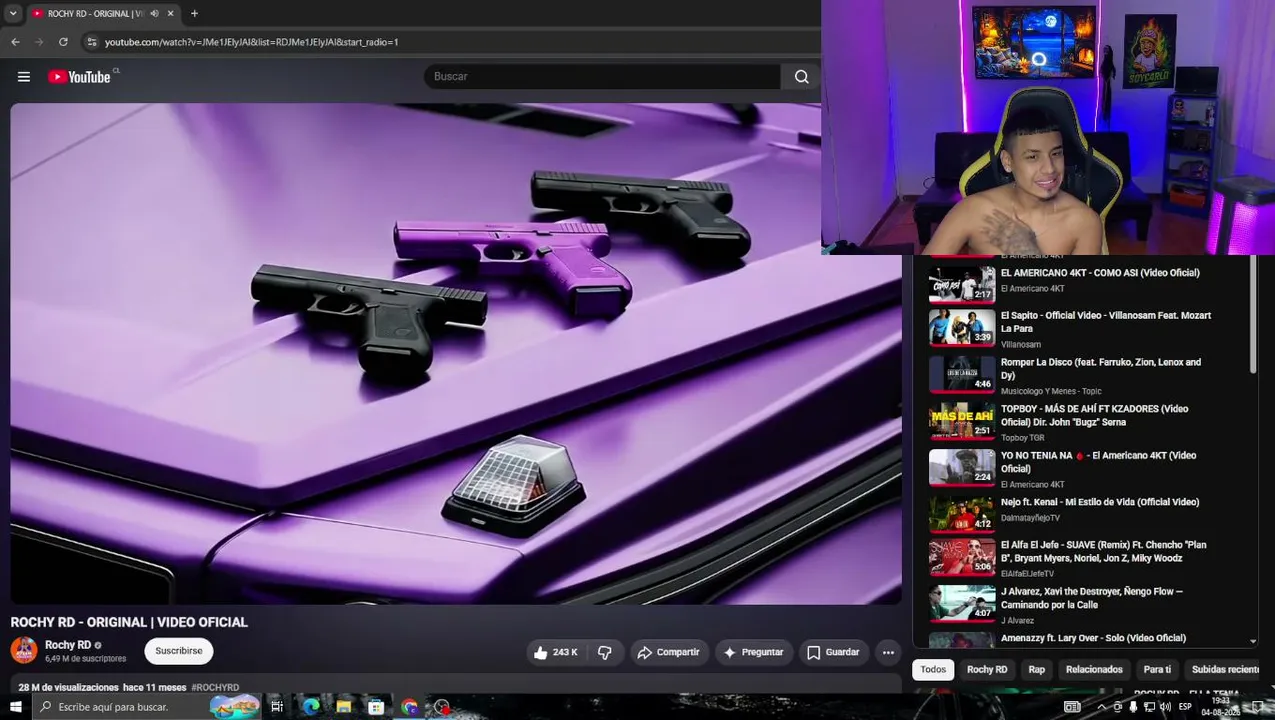1275x720 pixels.
Task: Go back in browser history
Action: (x=15, y=42)
